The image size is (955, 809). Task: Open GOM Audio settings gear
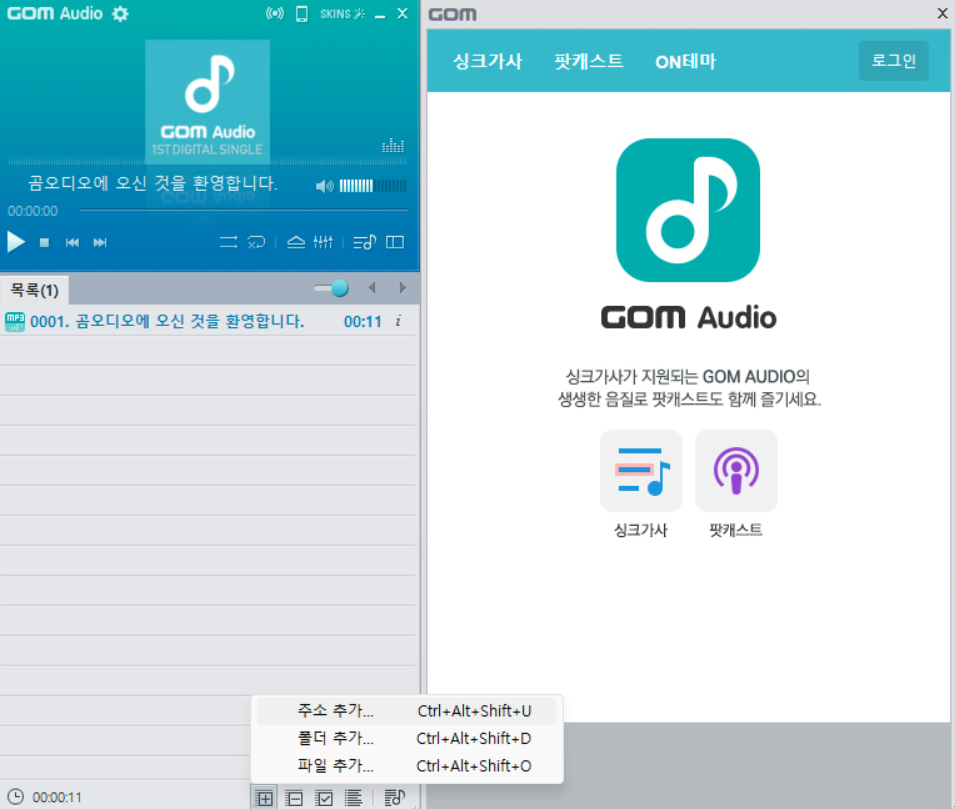pyautogui.click(x=120, y=13)
